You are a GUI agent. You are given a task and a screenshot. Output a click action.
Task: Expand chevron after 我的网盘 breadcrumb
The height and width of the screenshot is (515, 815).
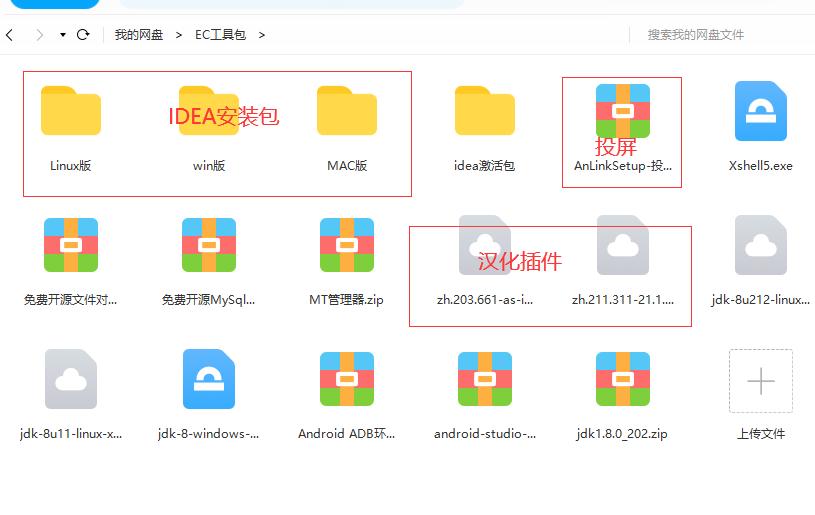pos(179,35)
